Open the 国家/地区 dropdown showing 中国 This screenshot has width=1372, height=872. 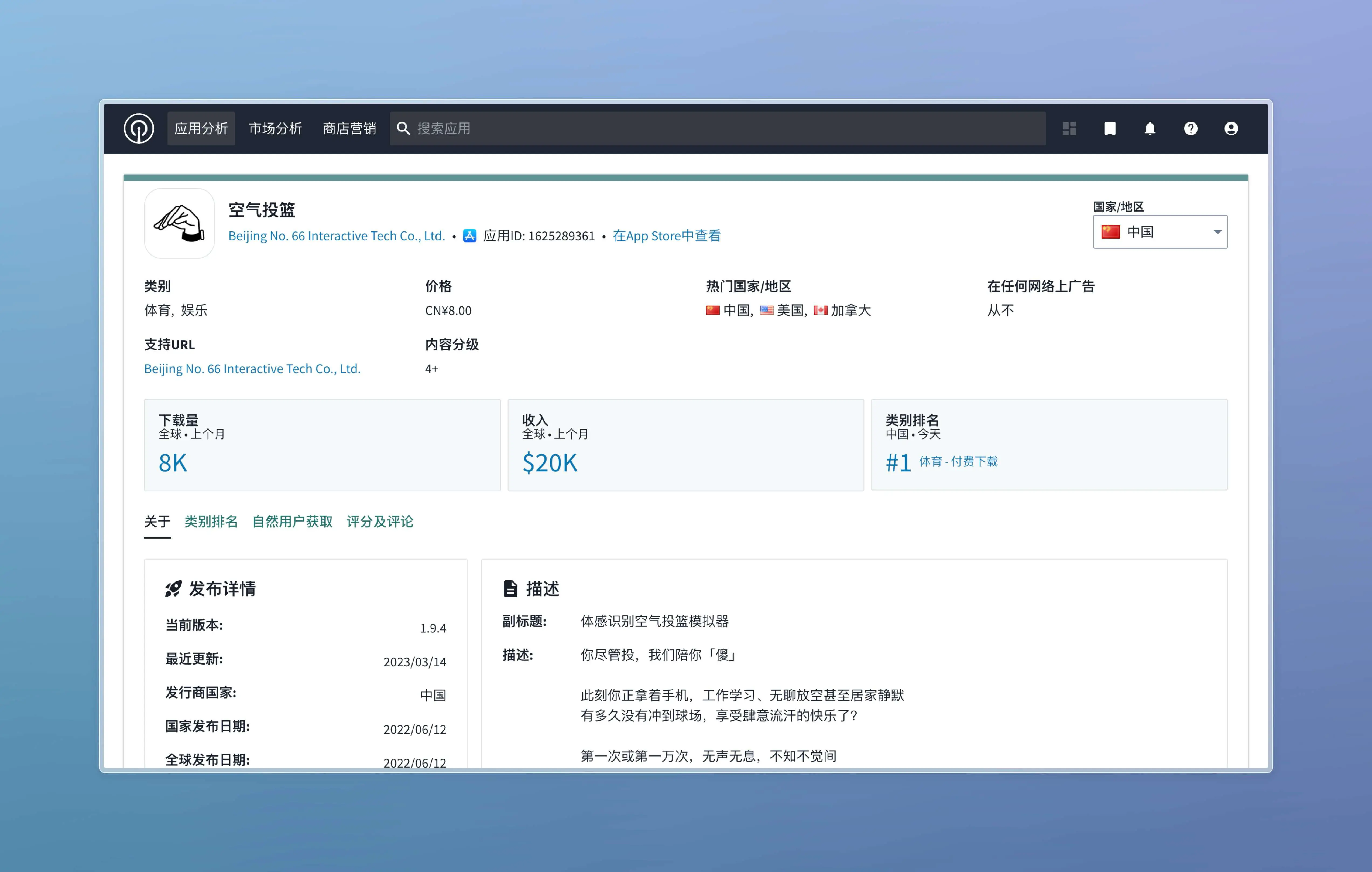click(1160, 232)
